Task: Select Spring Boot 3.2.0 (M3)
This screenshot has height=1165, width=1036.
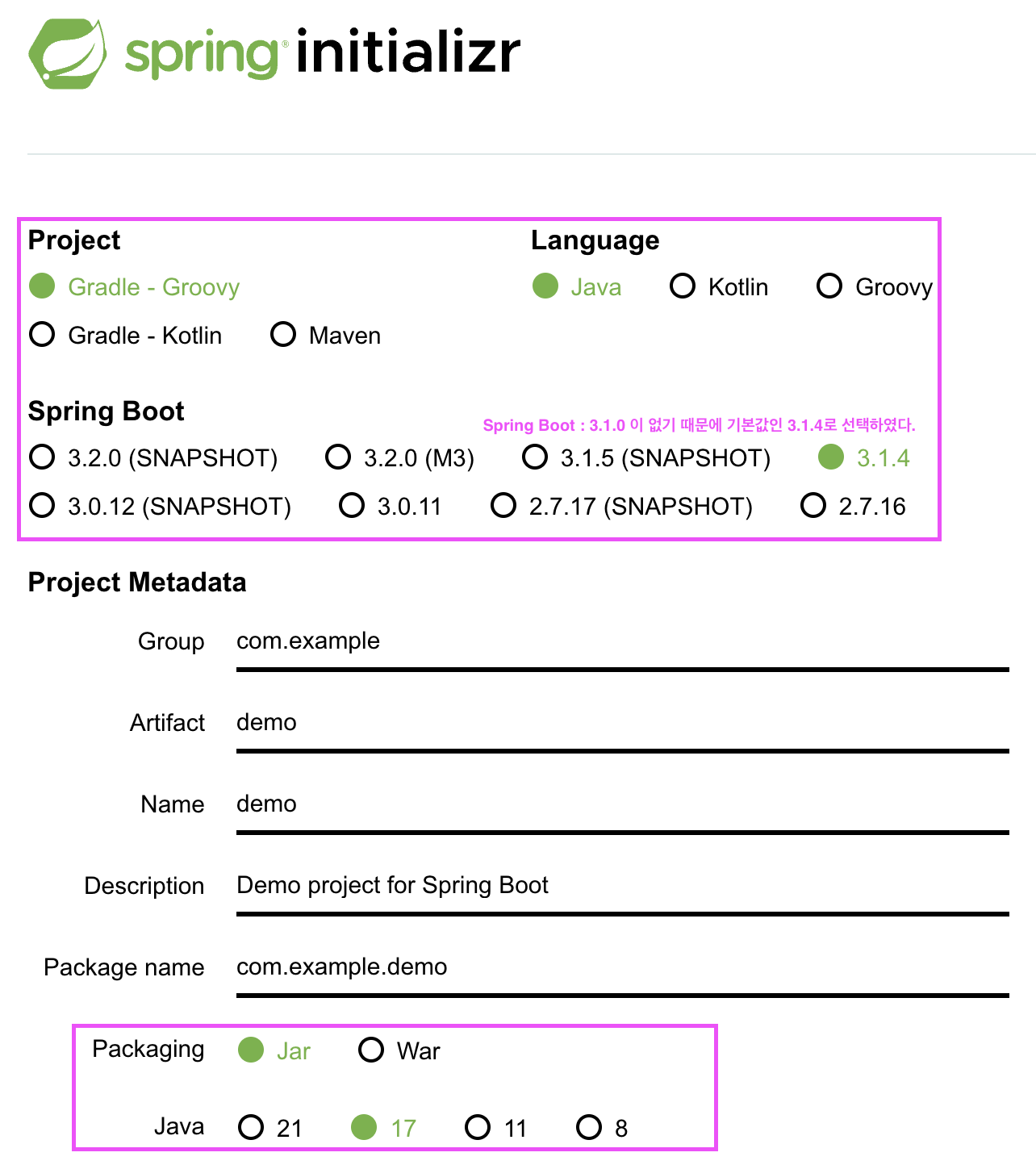Action: coord(399,457)
